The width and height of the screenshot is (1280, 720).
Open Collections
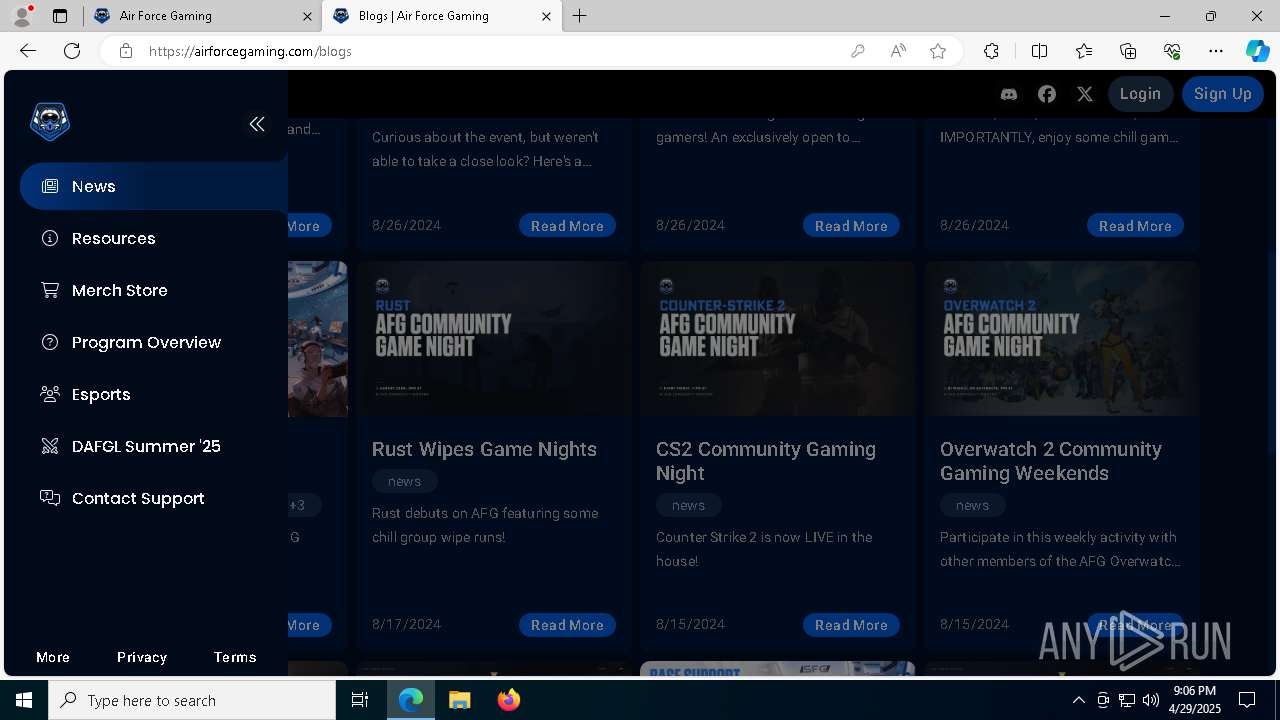[1128, 51]
